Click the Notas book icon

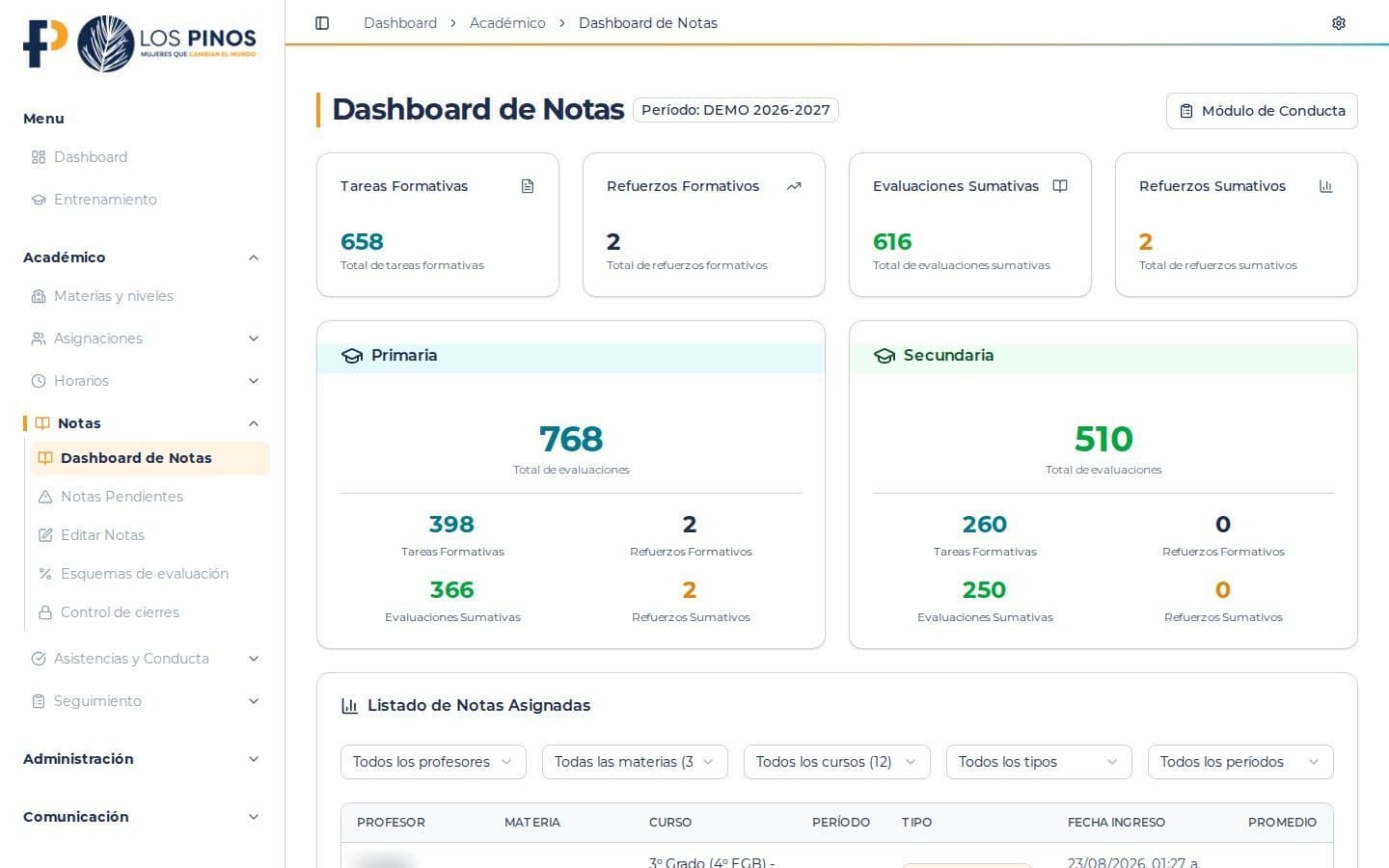pos(42,423)
